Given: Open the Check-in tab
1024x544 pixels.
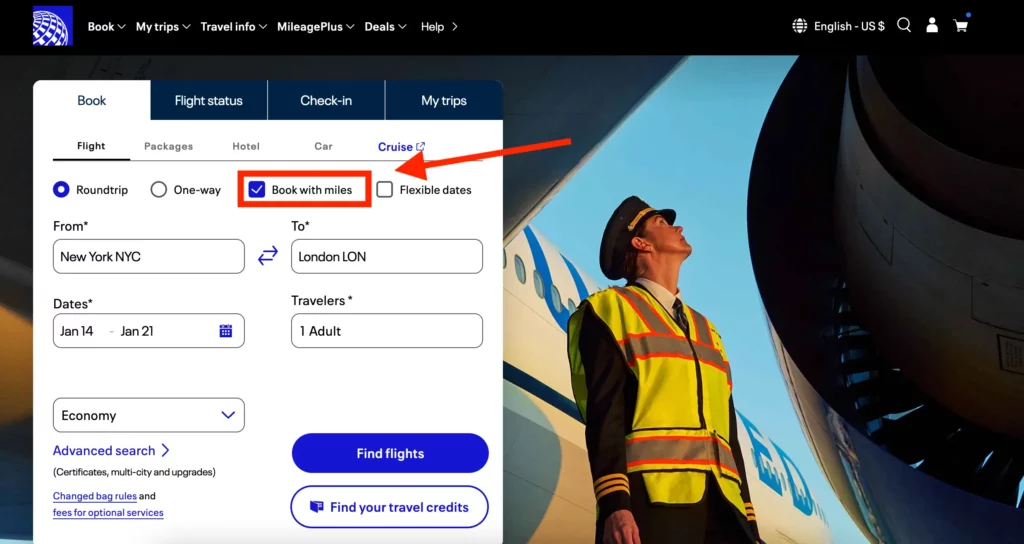Looking at the screenshot, I should 326,100.
